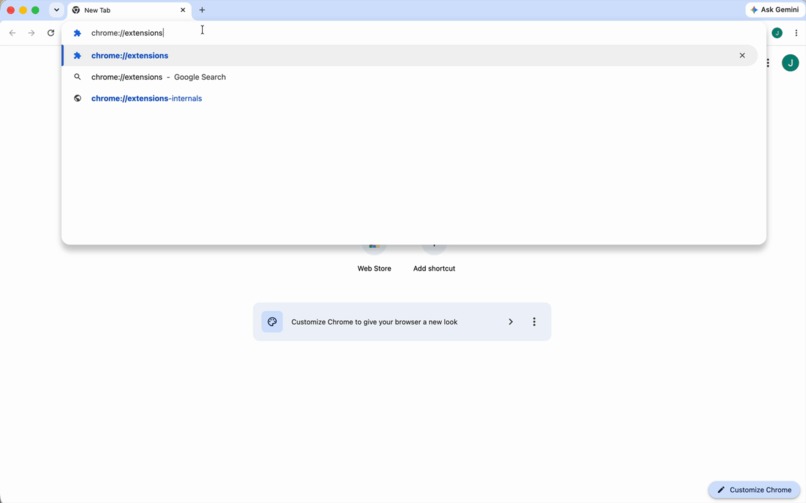Close the New Tab tab
This screenshot has width=806, height=503.
pos(182,10)
